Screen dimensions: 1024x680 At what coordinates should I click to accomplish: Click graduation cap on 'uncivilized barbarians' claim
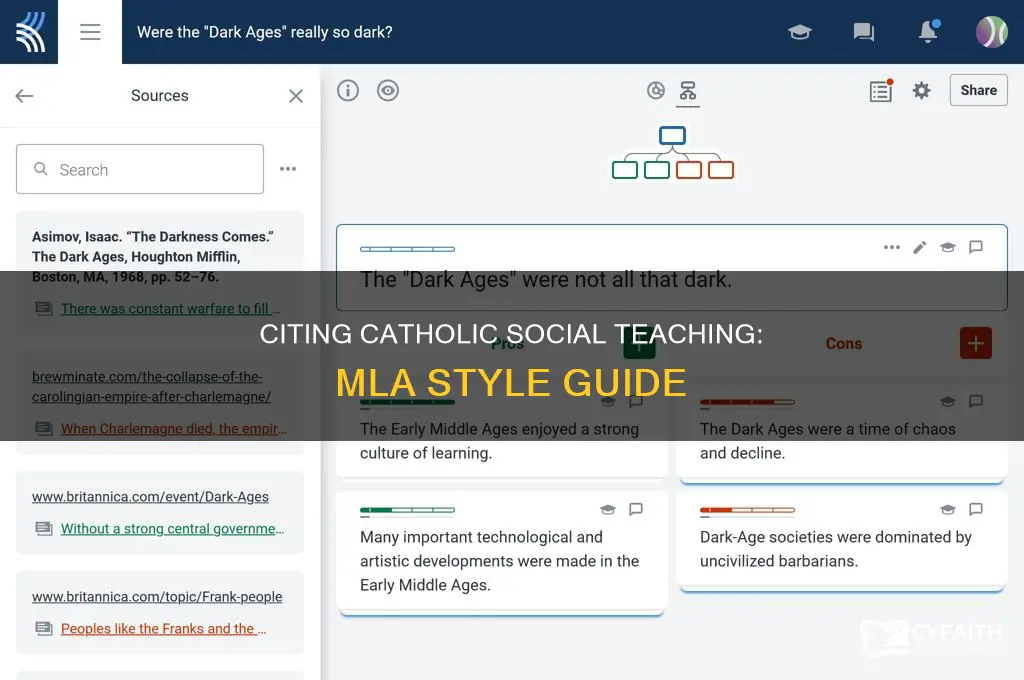pyautogui.click(x=948, y=510)
